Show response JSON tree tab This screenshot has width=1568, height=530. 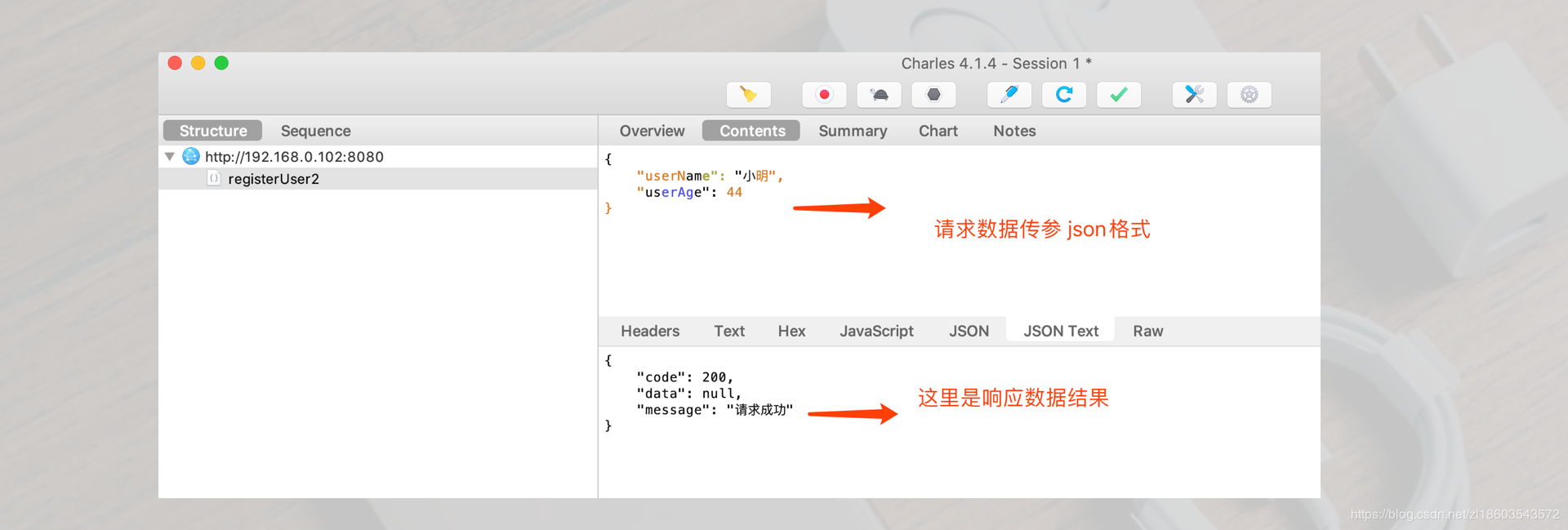(969, 331)
